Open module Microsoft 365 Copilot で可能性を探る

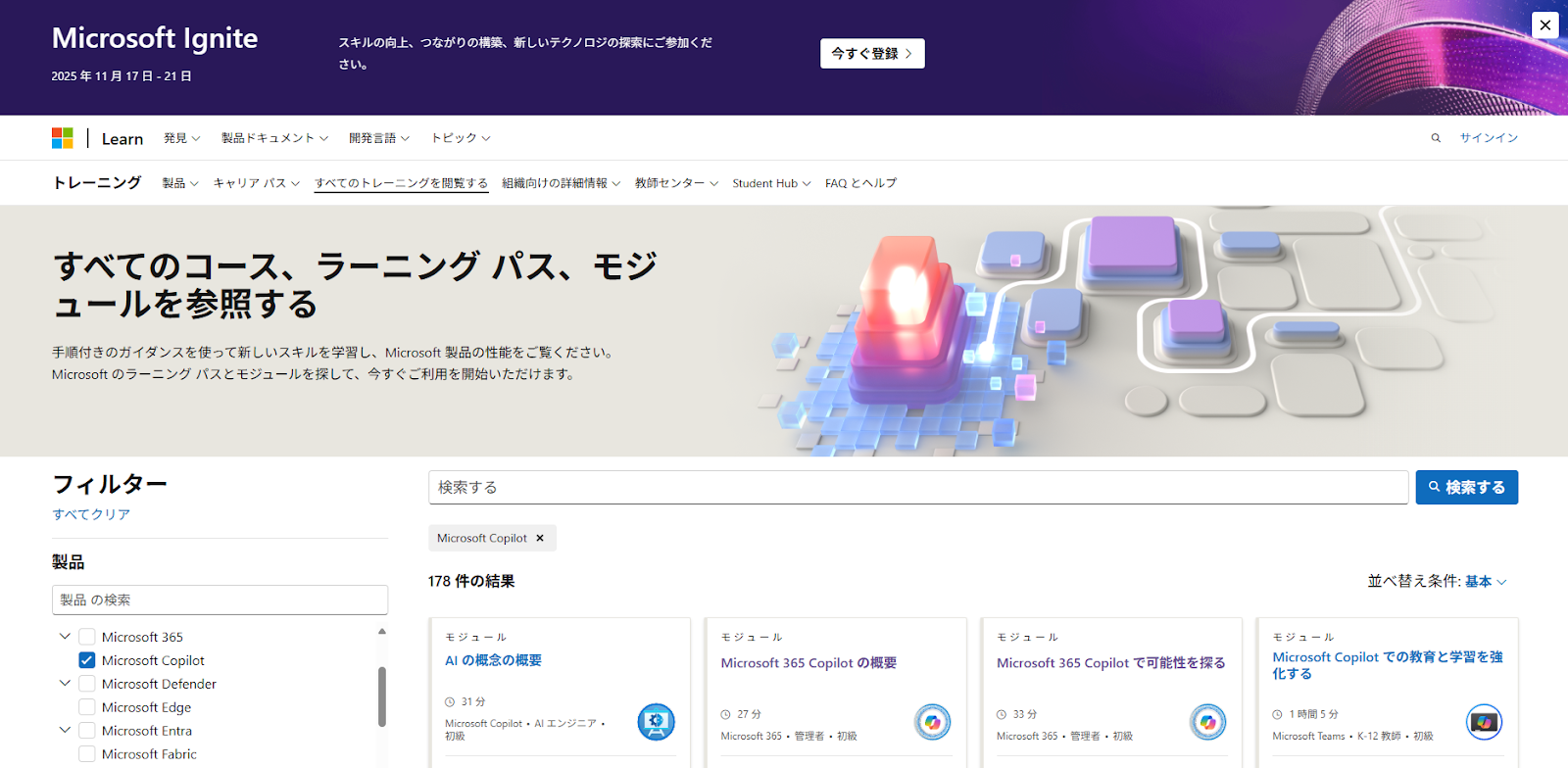(x=1110, y=663)
